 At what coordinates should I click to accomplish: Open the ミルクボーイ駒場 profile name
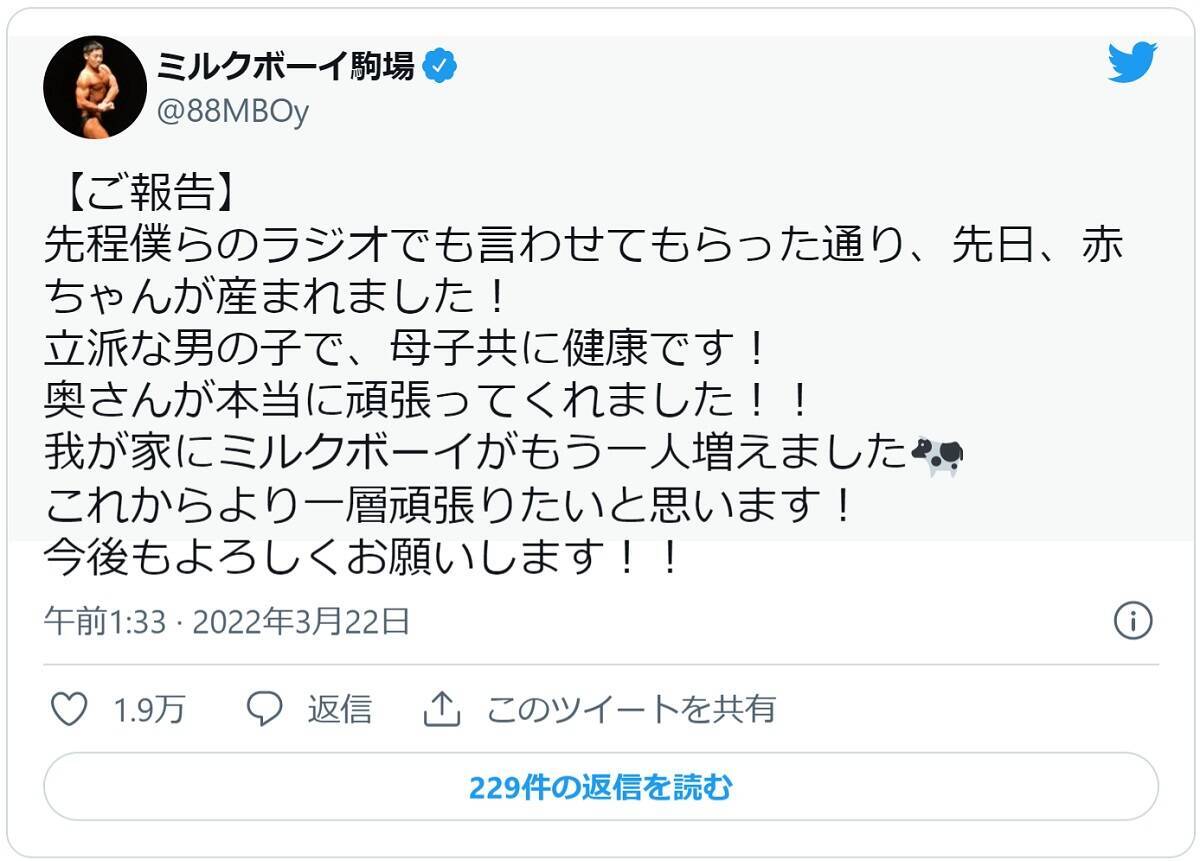285,66
